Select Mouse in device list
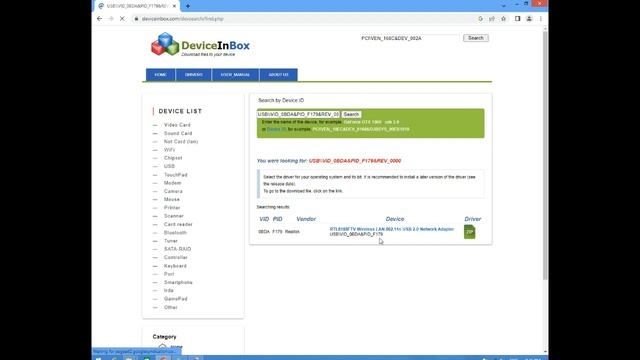This screenshot has height=360, width=640. 171,199
